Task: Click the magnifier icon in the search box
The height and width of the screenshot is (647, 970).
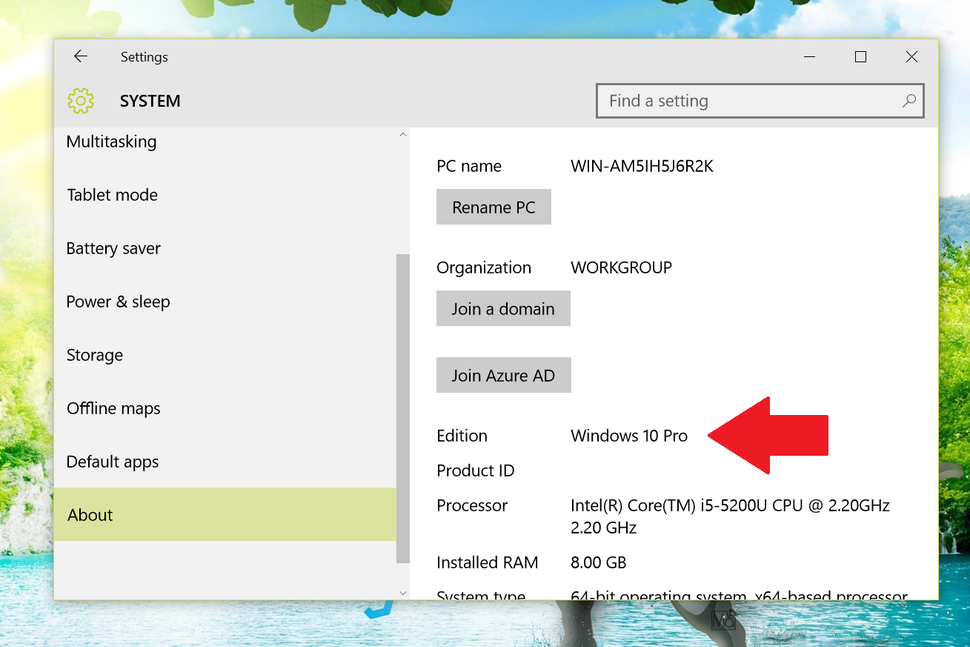Action: (x=908, y=100)
